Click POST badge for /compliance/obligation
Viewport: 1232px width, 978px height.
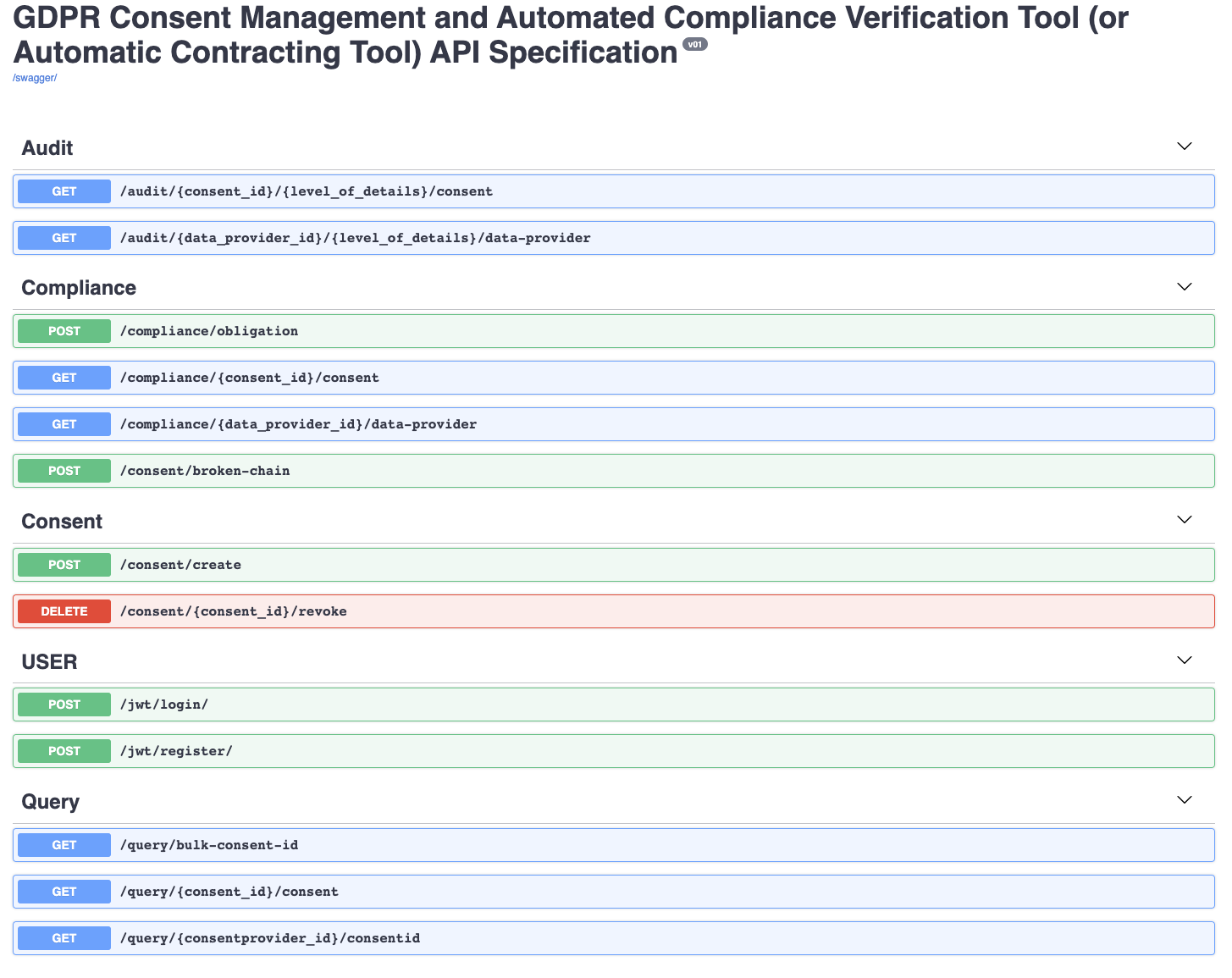coord(64,331)
